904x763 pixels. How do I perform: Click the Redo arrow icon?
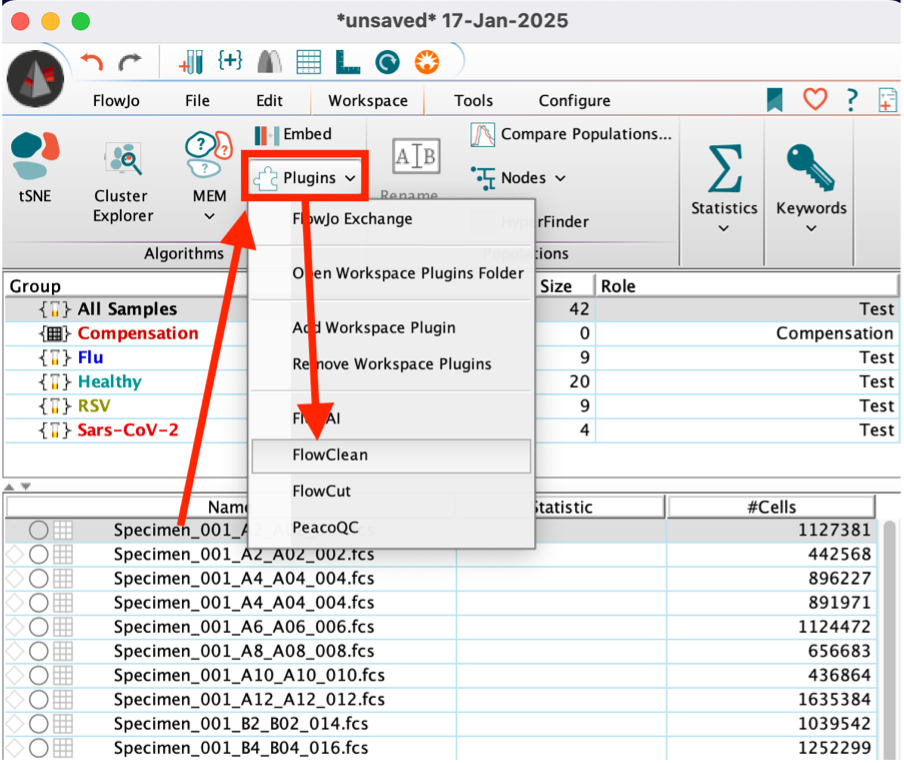pyautogui.click(x=130, y=62)
